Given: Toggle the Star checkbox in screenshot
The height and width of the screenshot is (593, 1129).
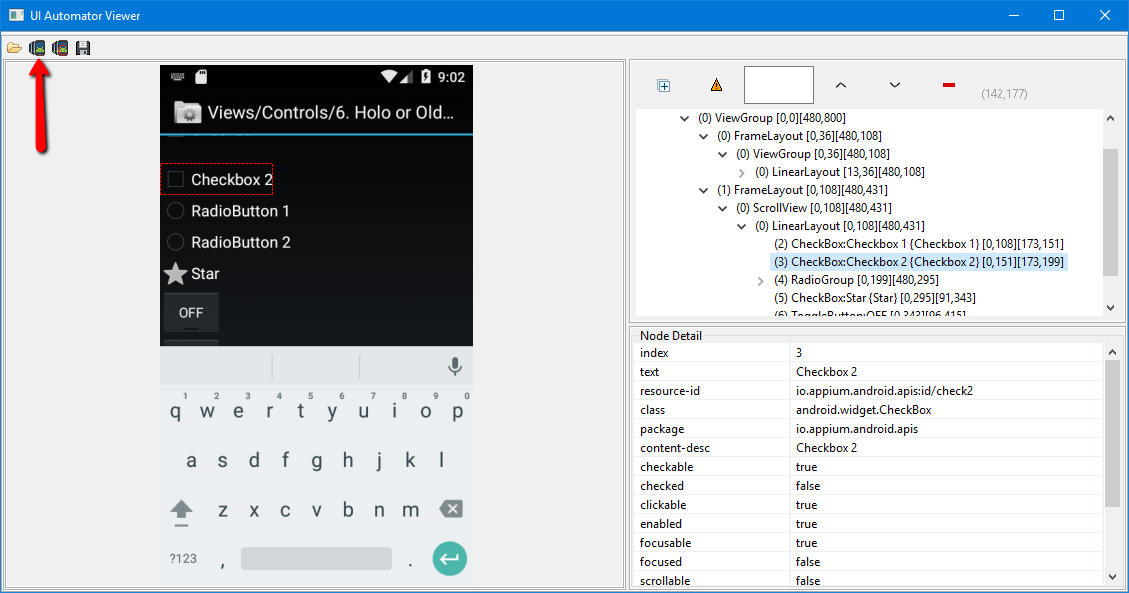Looking at the screenshot, I should tap(176, 273).
